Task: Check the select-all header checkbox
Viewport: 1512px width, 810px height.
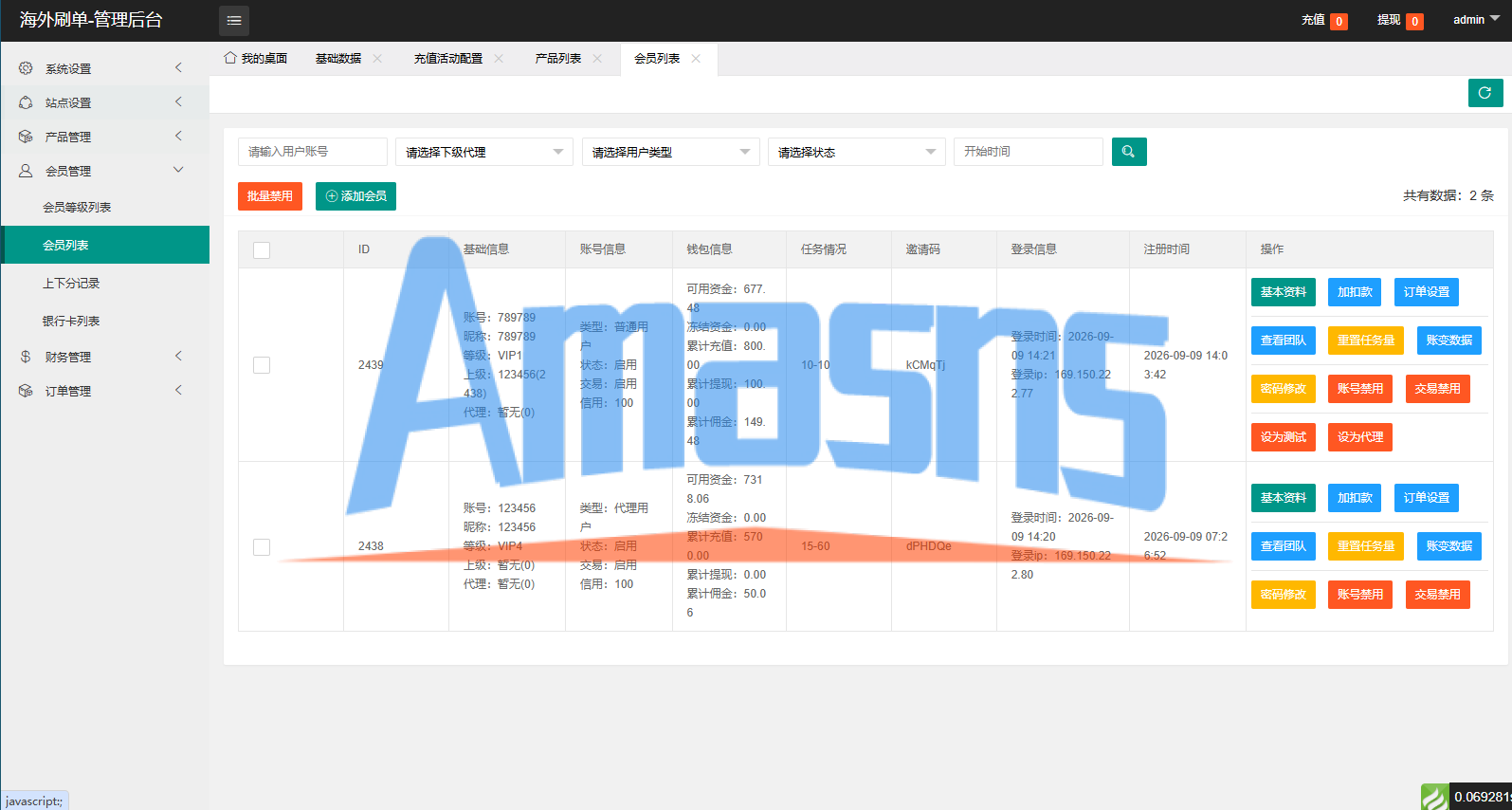Action: pyautogui.click(x=262, y=249)
